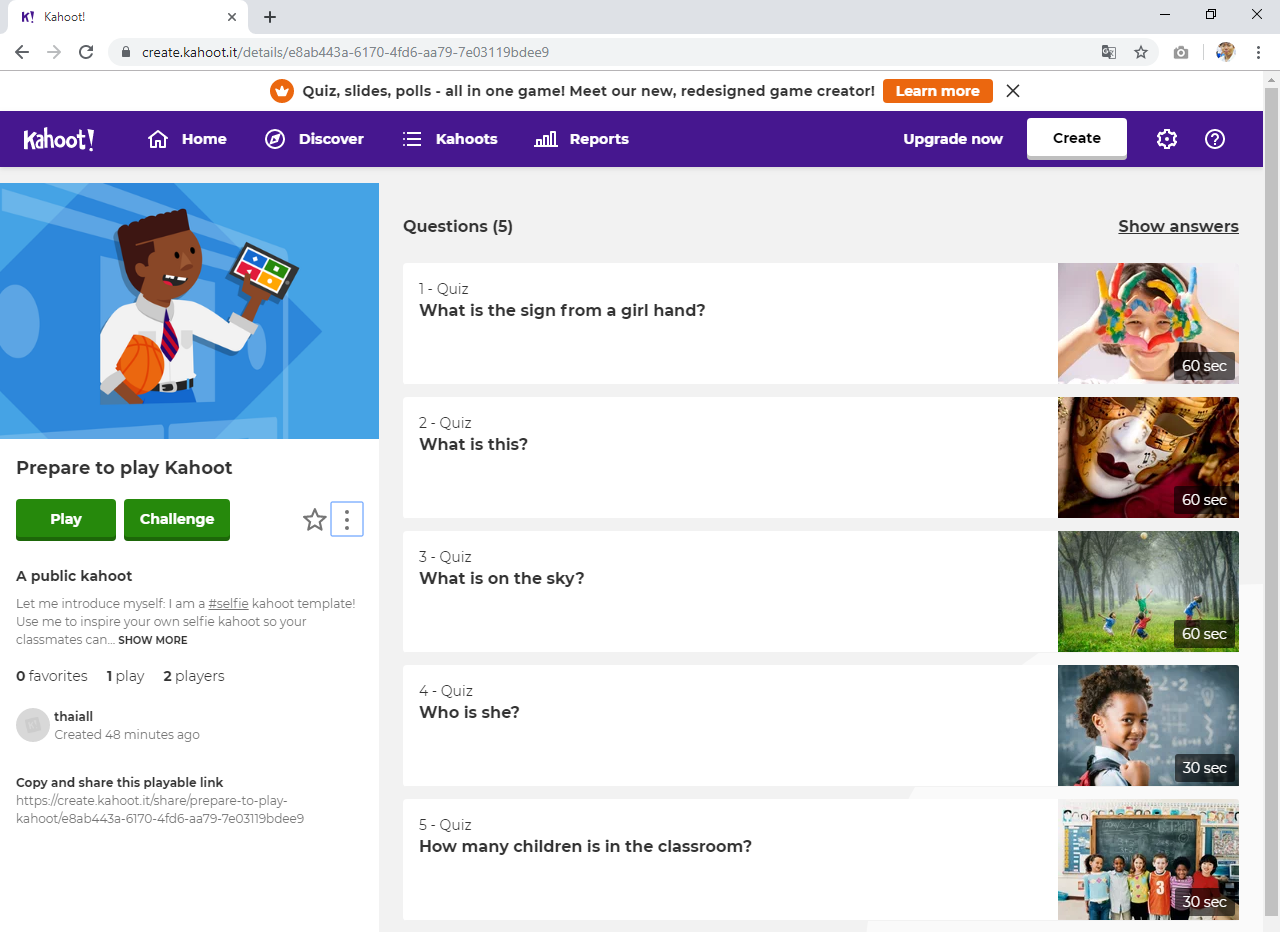Open the masks thumbnail for question 2
This screenshot has height=932, width=1280.
pyautogui.click(x=1148, y=457)
